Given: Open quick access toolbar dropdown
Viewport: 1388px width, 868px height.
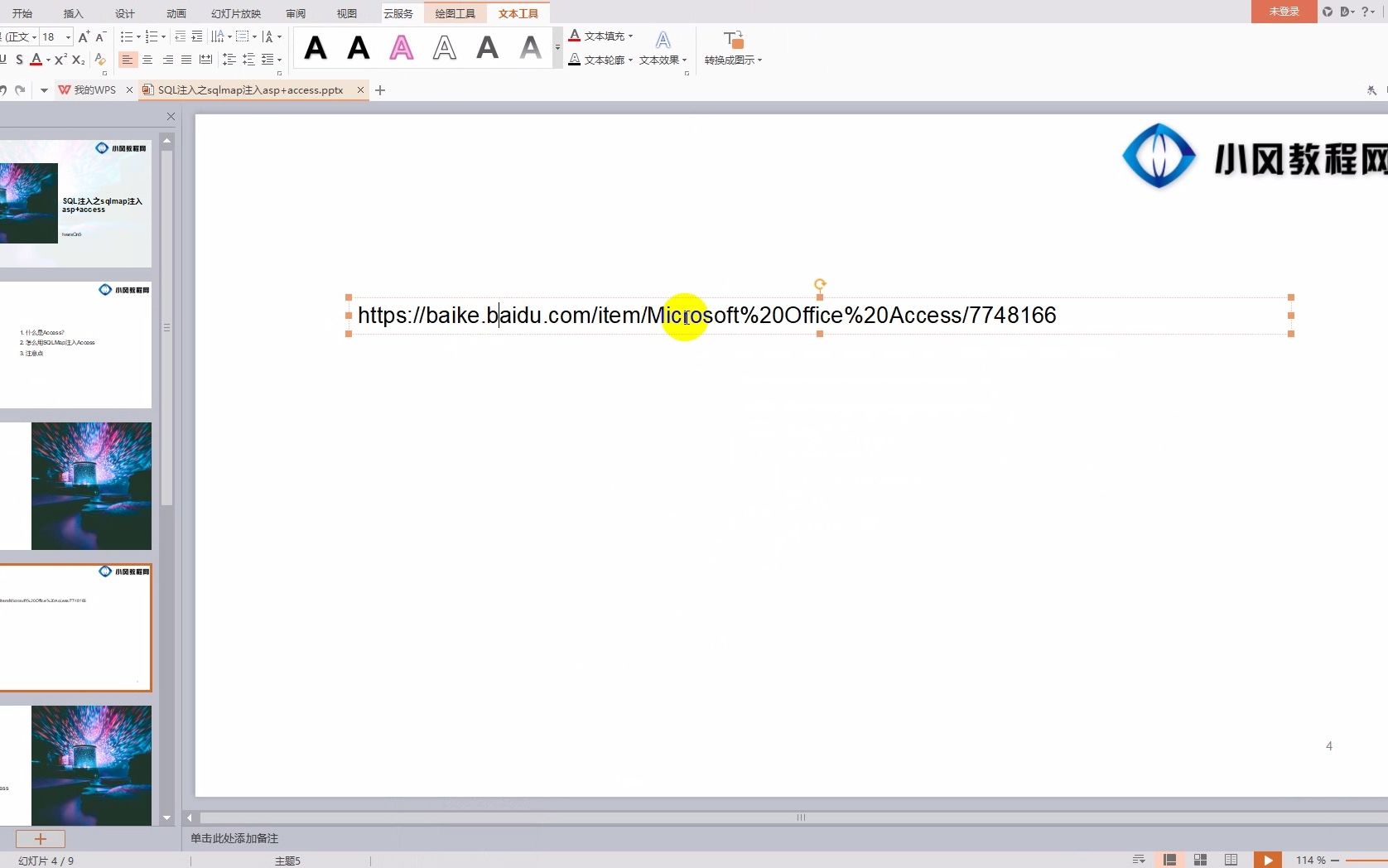Looking at the screenshot, I should tap(44, 90).
